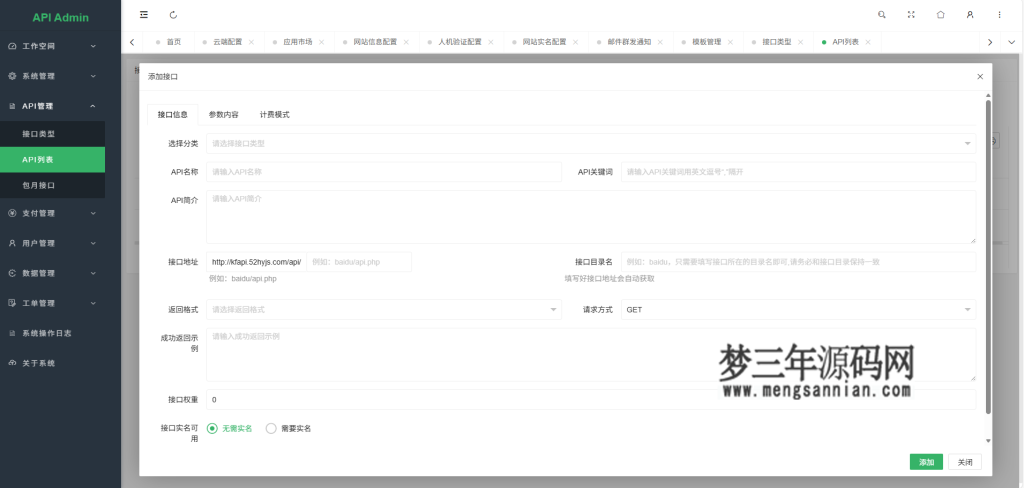The image size is (1024, 488).
Task: Close the 接口类型 tab
Action: [x=801, y=42]
